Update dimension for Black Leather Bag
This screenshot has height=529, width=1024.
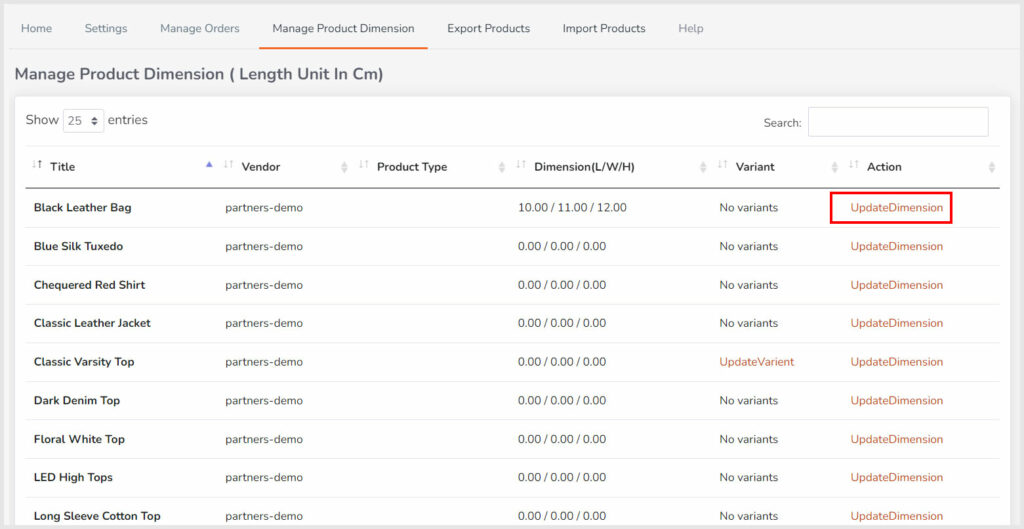pyautogui.click(x=896, y=208)
